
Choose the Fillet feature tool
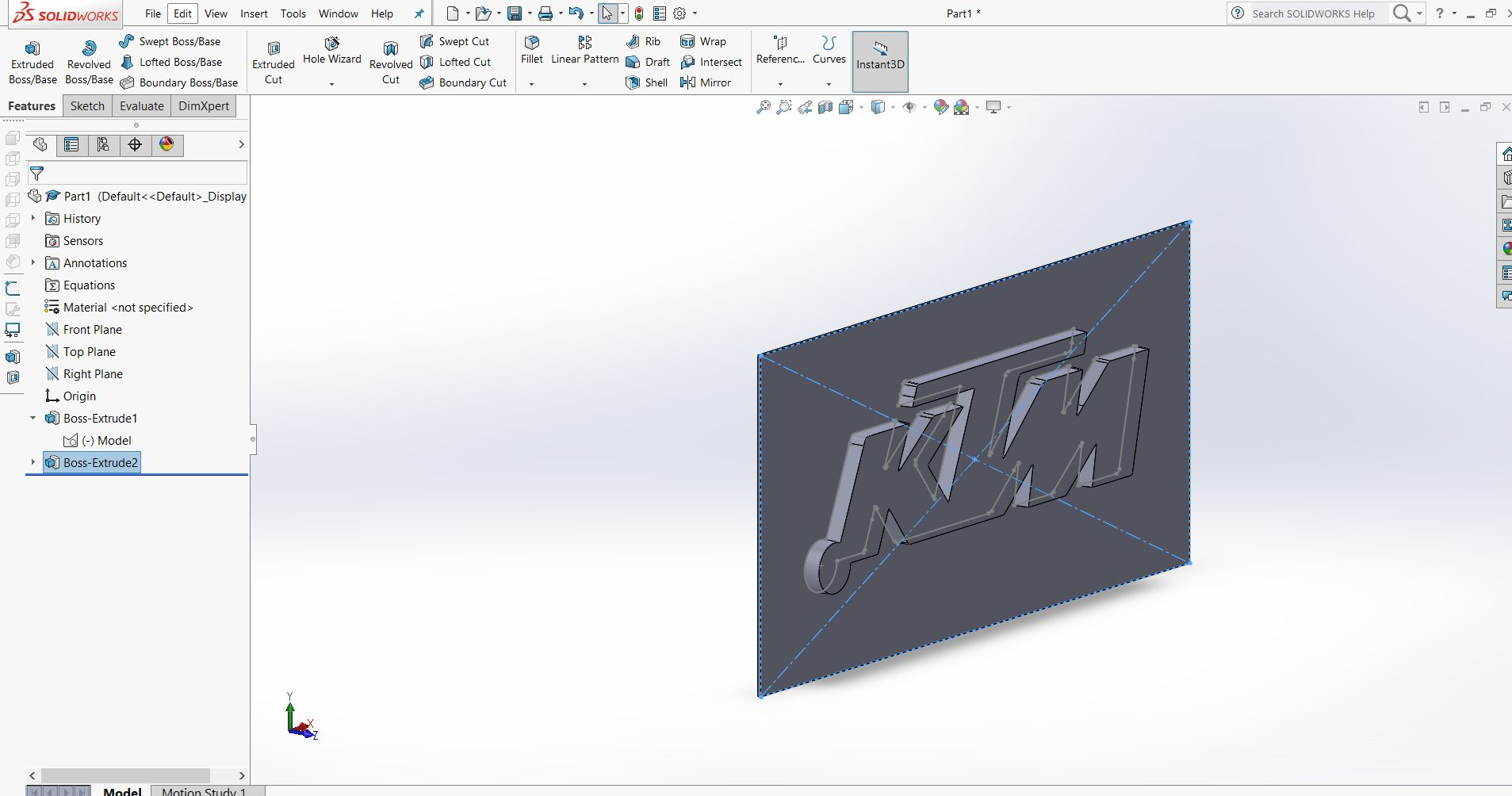click(x=532, y=49)
